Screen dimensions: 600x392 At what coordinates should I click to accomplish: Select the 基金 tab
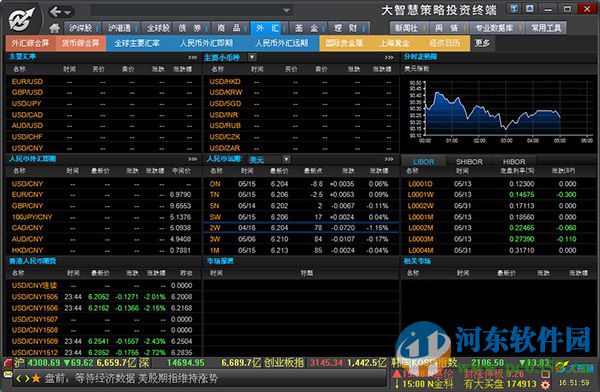click(307, 28)
